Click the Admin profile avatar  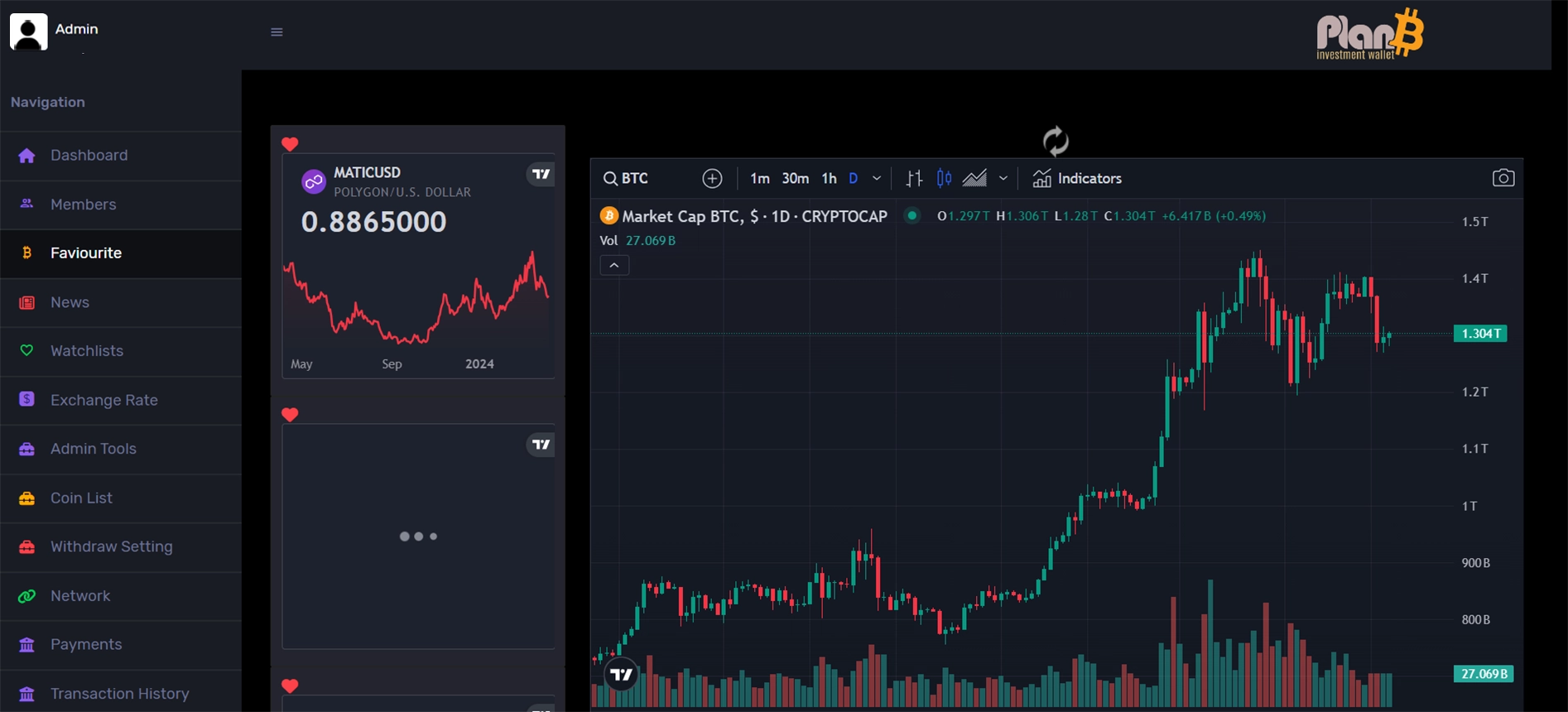coord(28,31)
